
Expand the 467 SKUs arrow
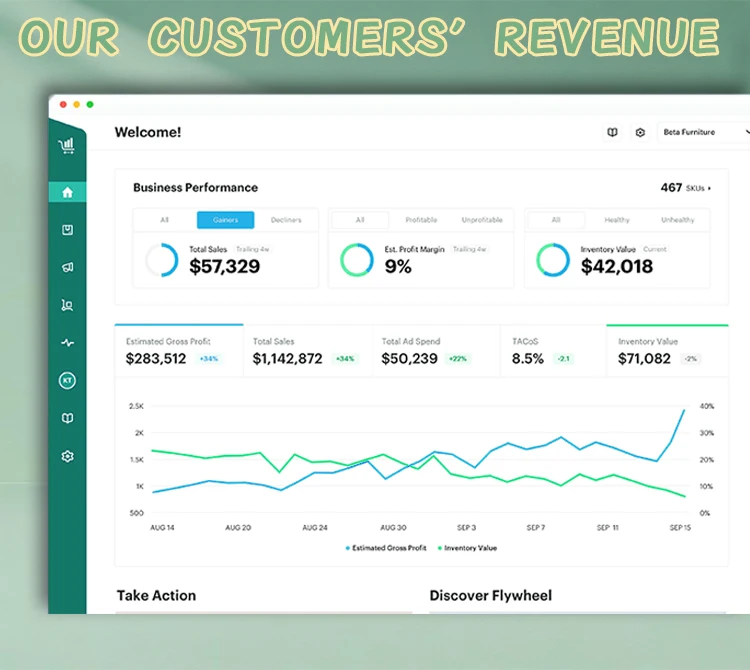710,188
